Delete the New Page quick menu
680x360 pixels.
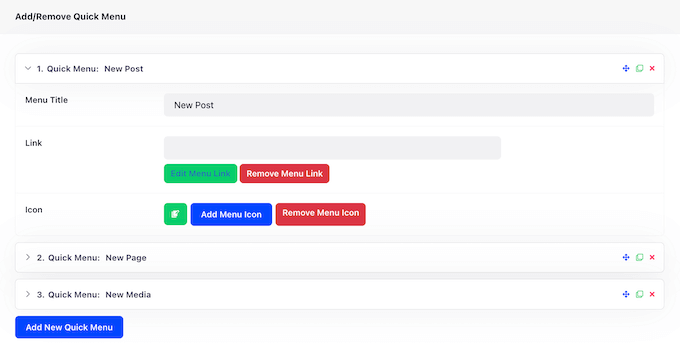(652, 258)
